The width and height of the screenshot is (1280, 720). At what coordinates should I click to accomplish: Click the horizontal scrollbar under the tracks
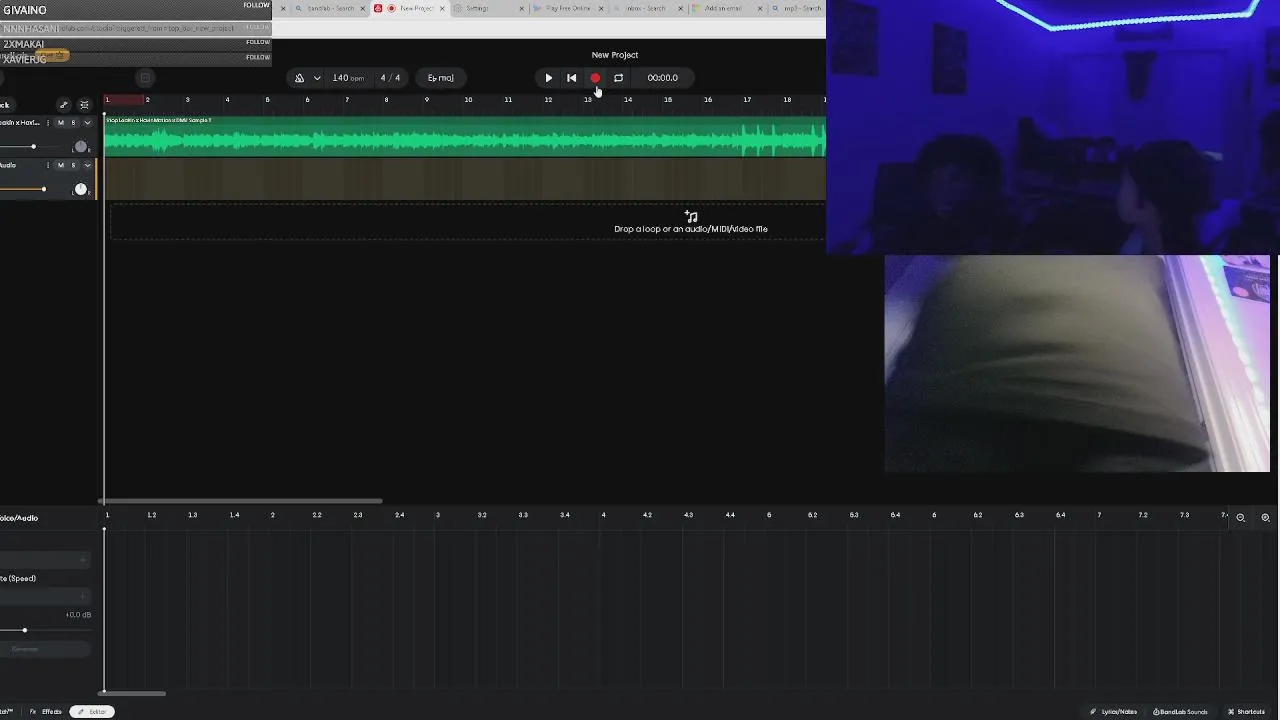(240, 501)
